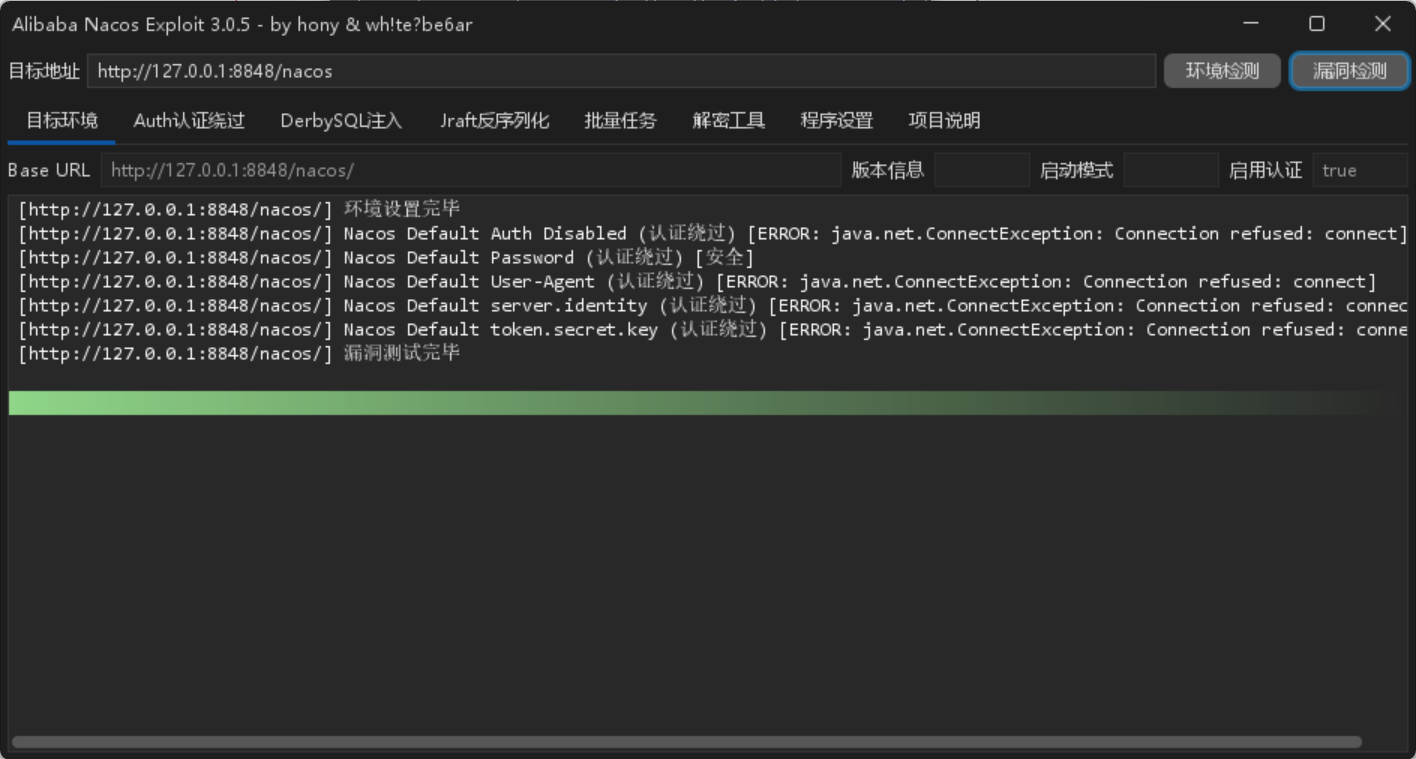1416x759 pixels.
Task: Select the Nacos Default Password log line
Action: [386, 257]
